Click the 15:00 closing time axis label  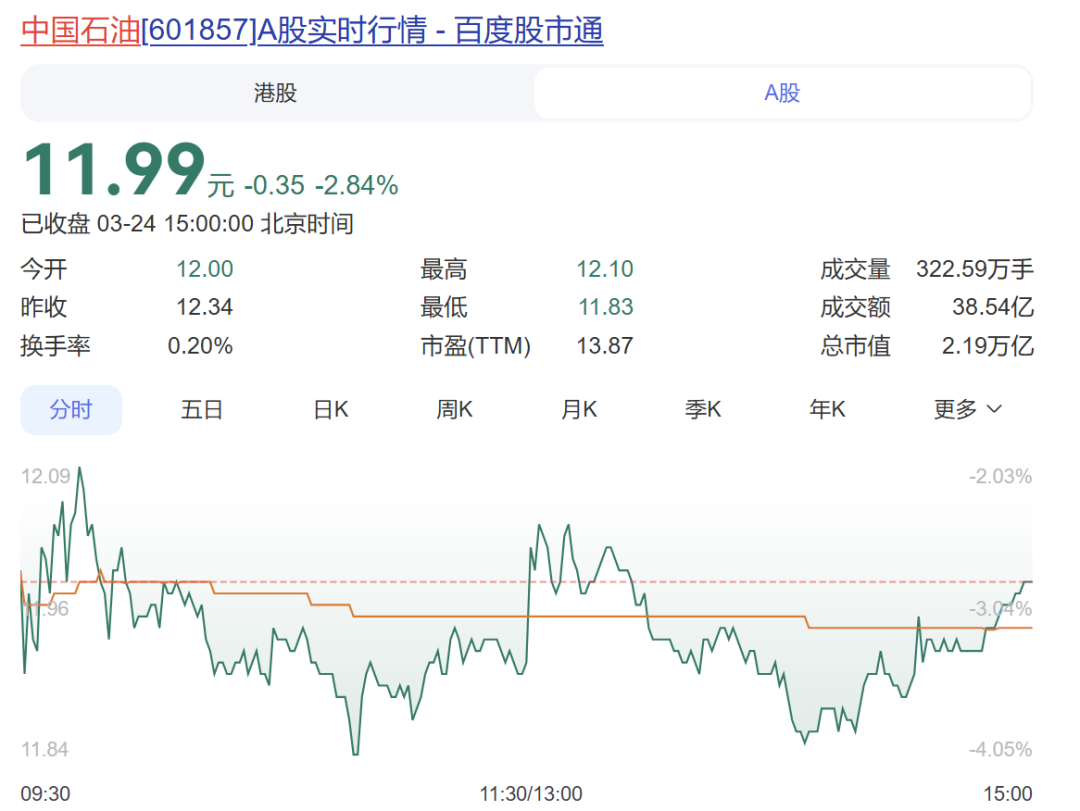(1008, 794)
